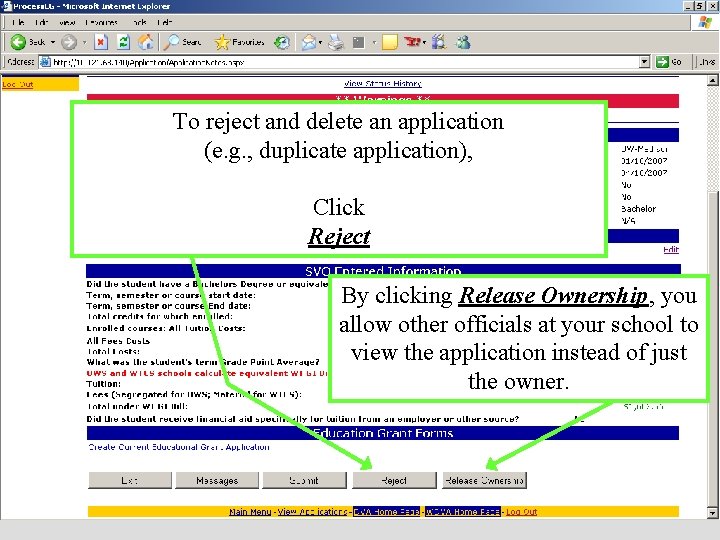Open the Links toolbar label
The image size is (720, 540).
tap(706, 62)
